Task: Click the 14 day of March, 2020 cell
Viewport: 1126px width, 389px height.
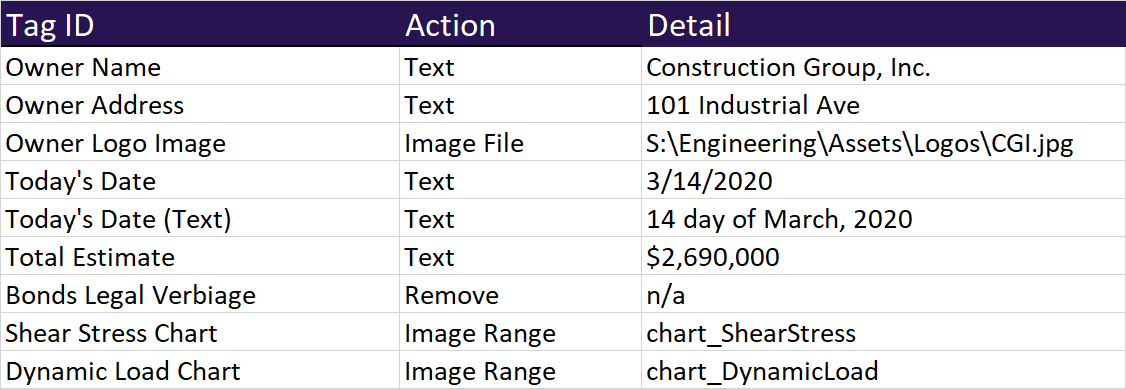Action: (x=883, y=219)
